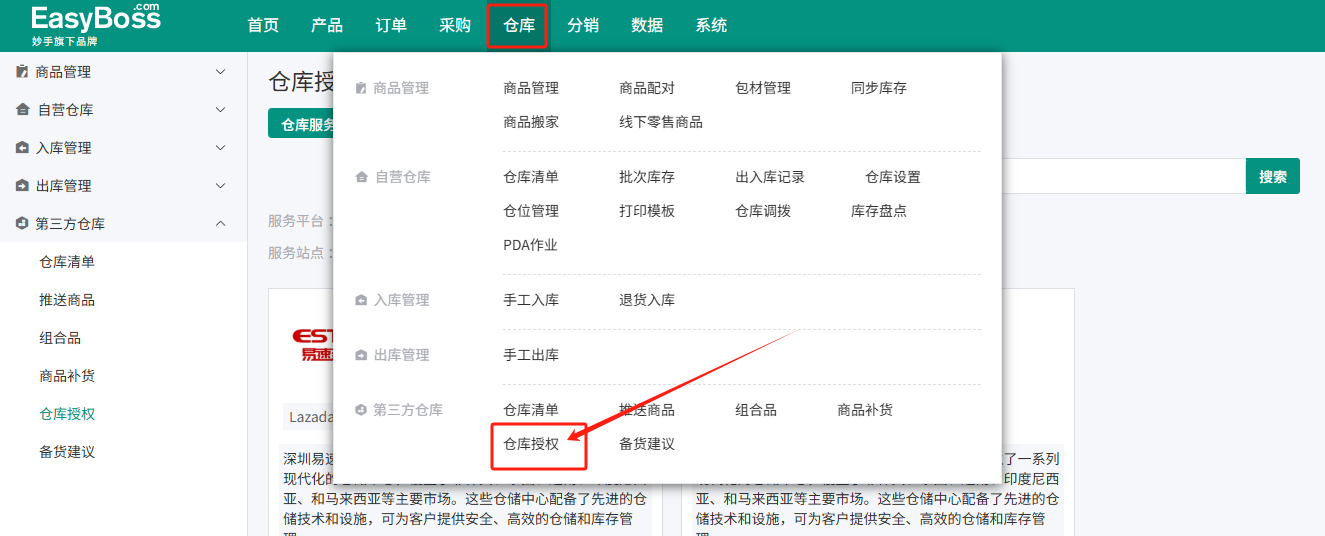The image size is (1325, 536).
Task: Click 入库管理 sidebar group label
Action: tap(63, 148)
